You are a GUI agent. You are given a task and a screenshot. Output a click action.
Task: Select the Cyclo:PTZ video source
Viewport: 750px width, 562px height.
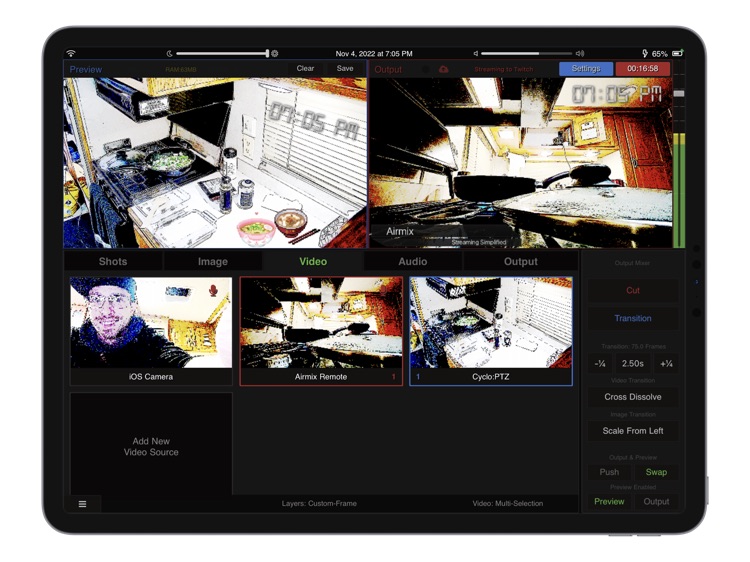pyautogui.click(x=491, y=331)
